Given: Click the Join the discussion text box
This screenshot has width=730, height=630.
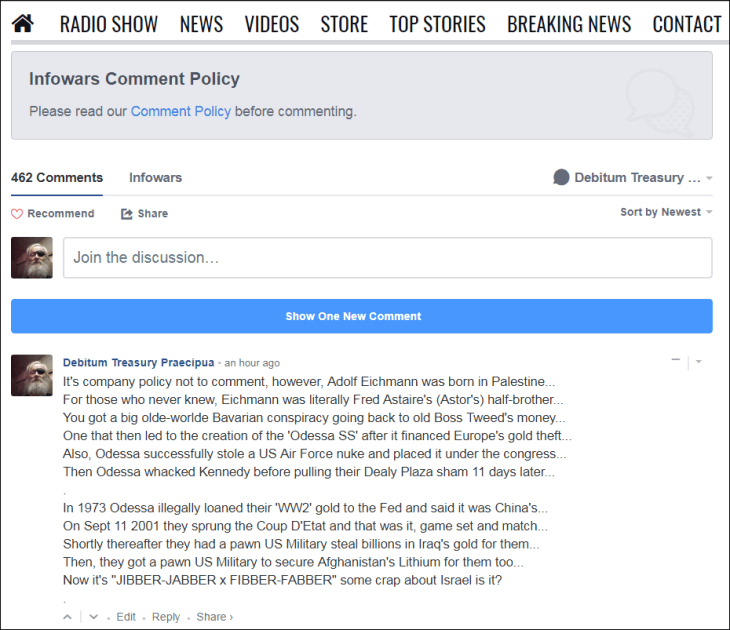Looking at the screenshot, I should (387, 258).
